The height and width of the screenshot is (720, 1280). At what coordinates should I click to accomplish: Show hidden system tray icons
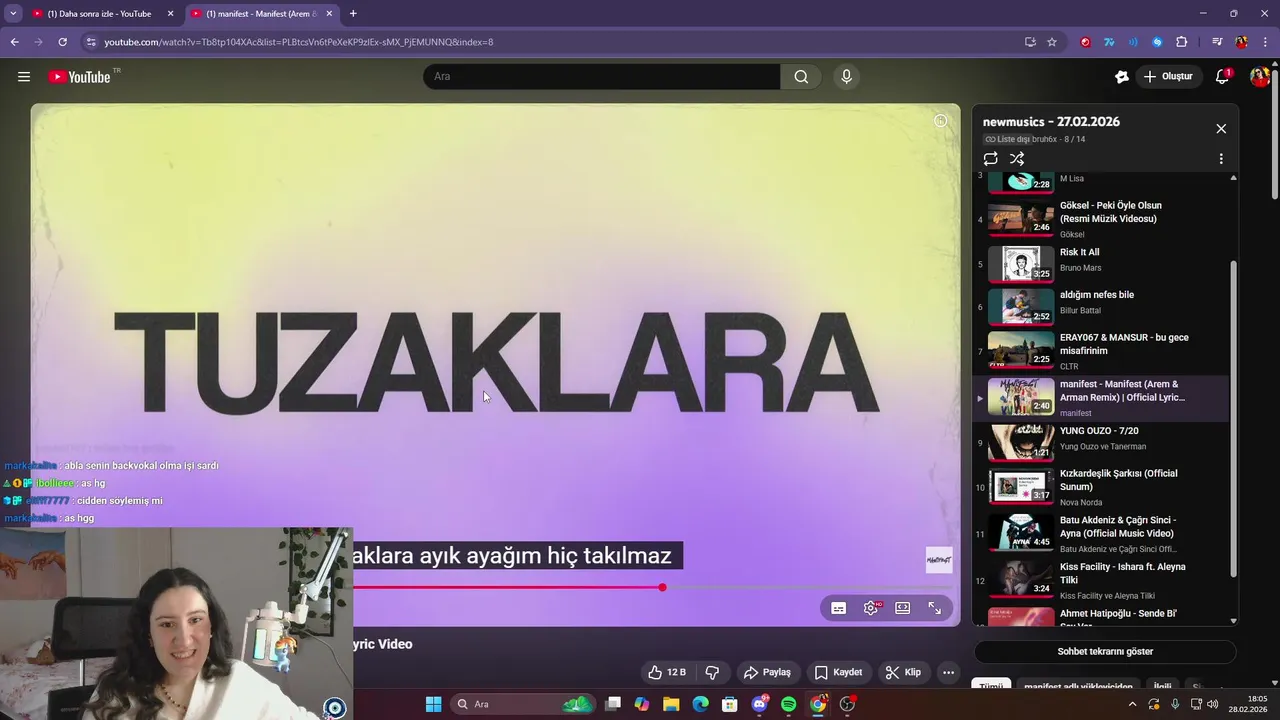point(1132,704)
